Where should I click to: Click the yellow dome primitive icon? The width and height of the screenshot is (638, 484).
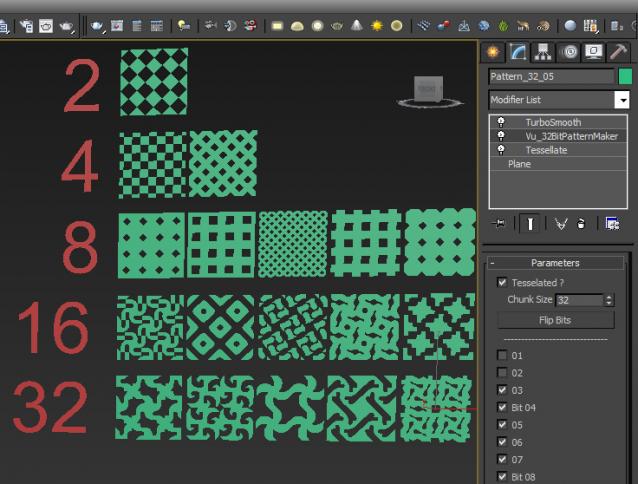tap(297, 26)
